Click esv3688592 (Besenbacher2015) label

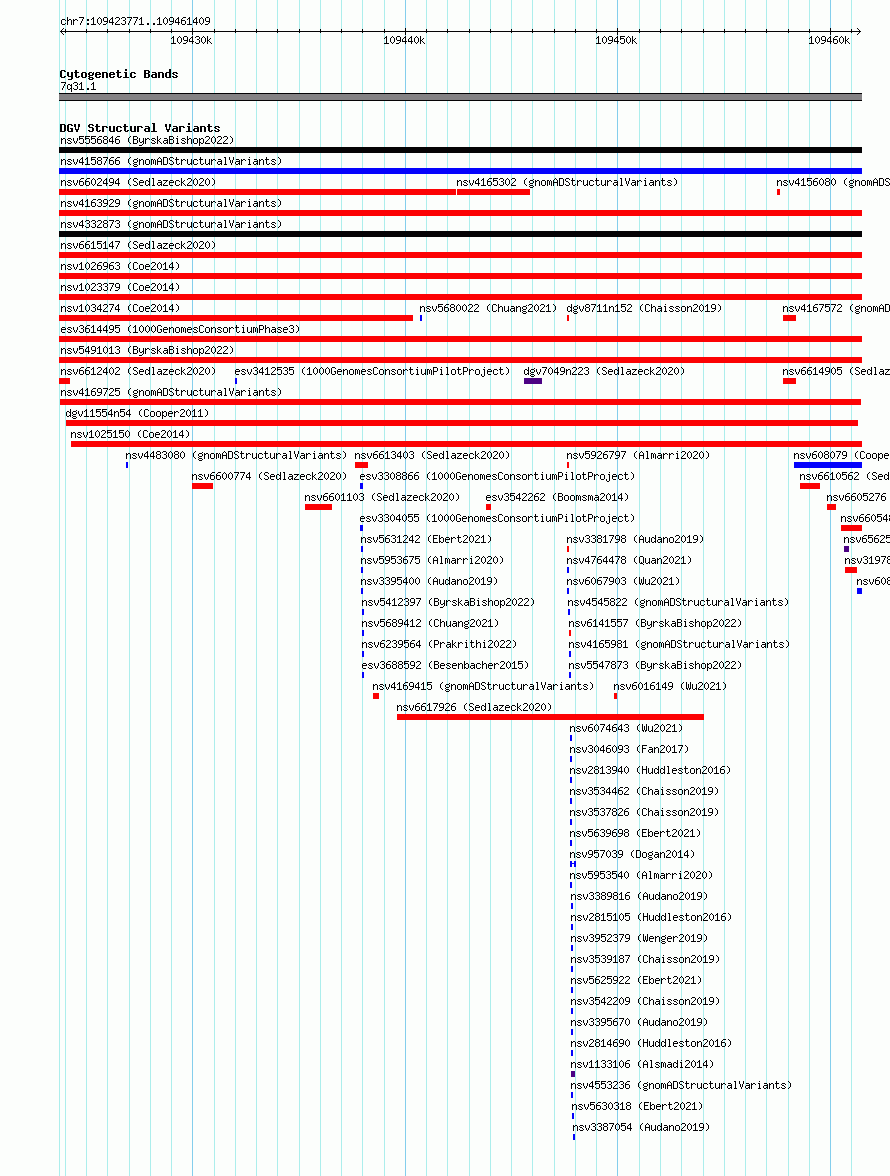point(445,665)
